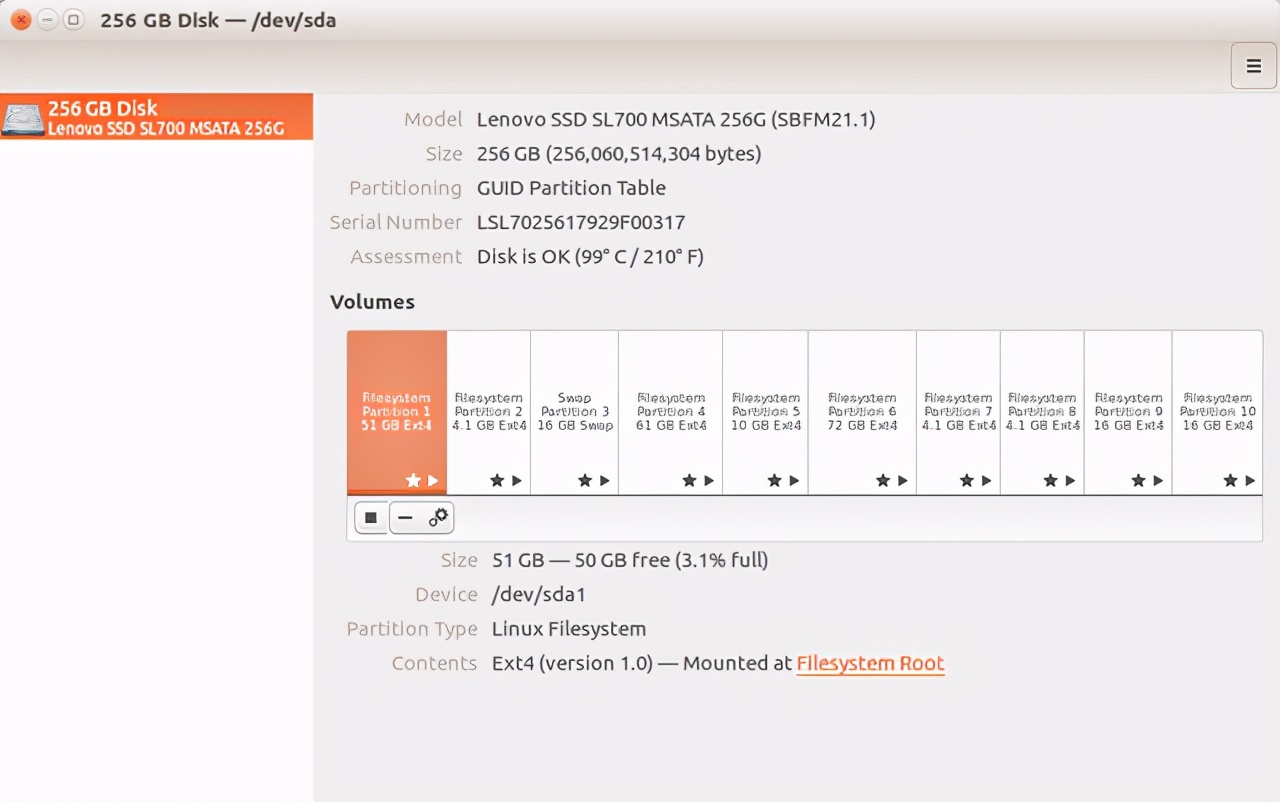
Task: Open additional partition options gears button
Action: click(x=438, y=517)
